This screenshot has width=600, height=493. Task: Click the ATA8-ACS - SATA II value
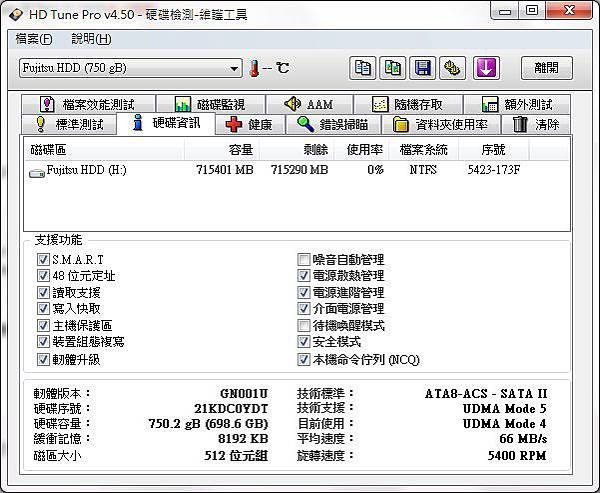point(486,393)
